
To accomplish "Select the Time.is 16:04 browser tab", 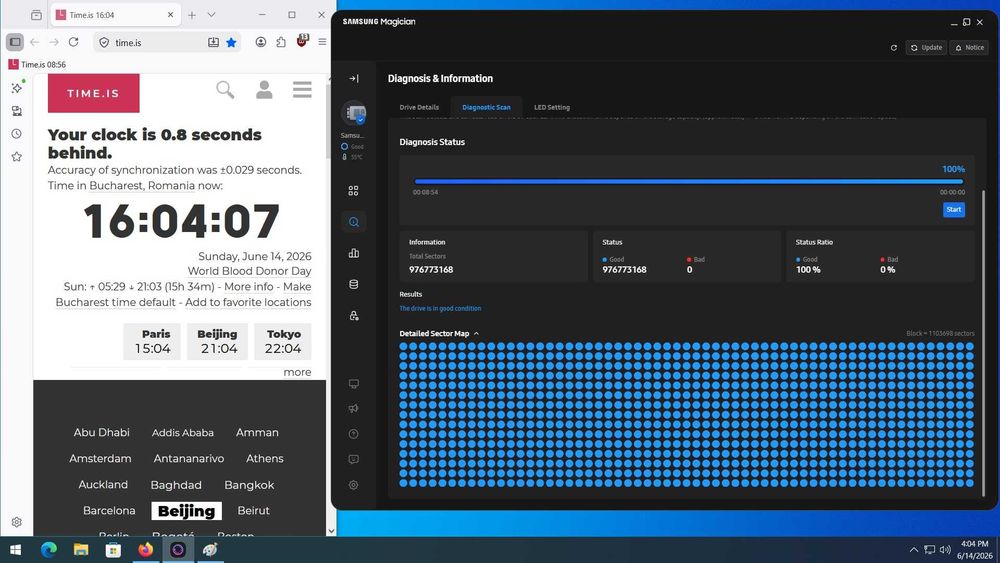I will 115,15.
